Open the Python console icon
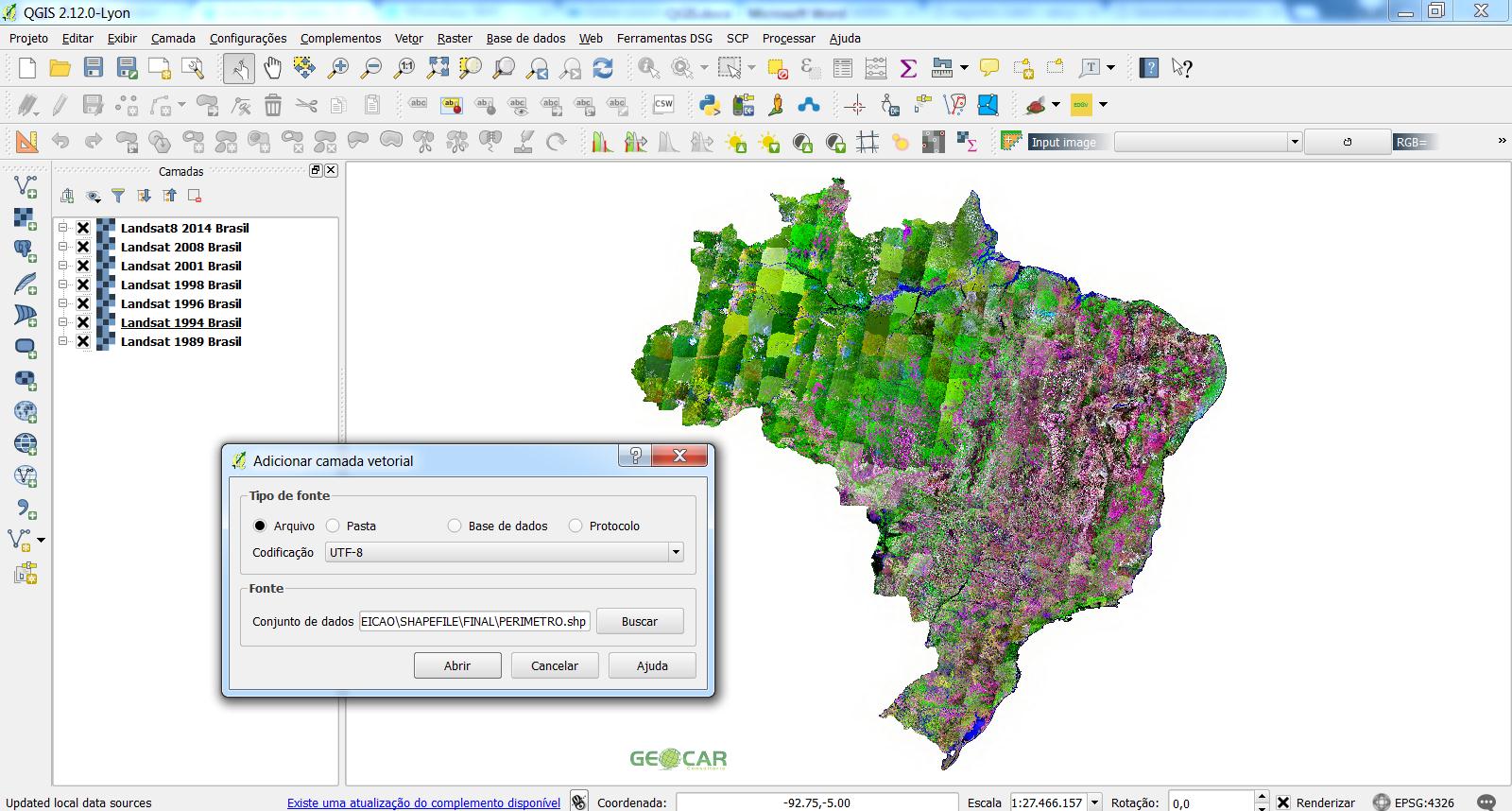1512x811 pixels. [x=710, y=105]
